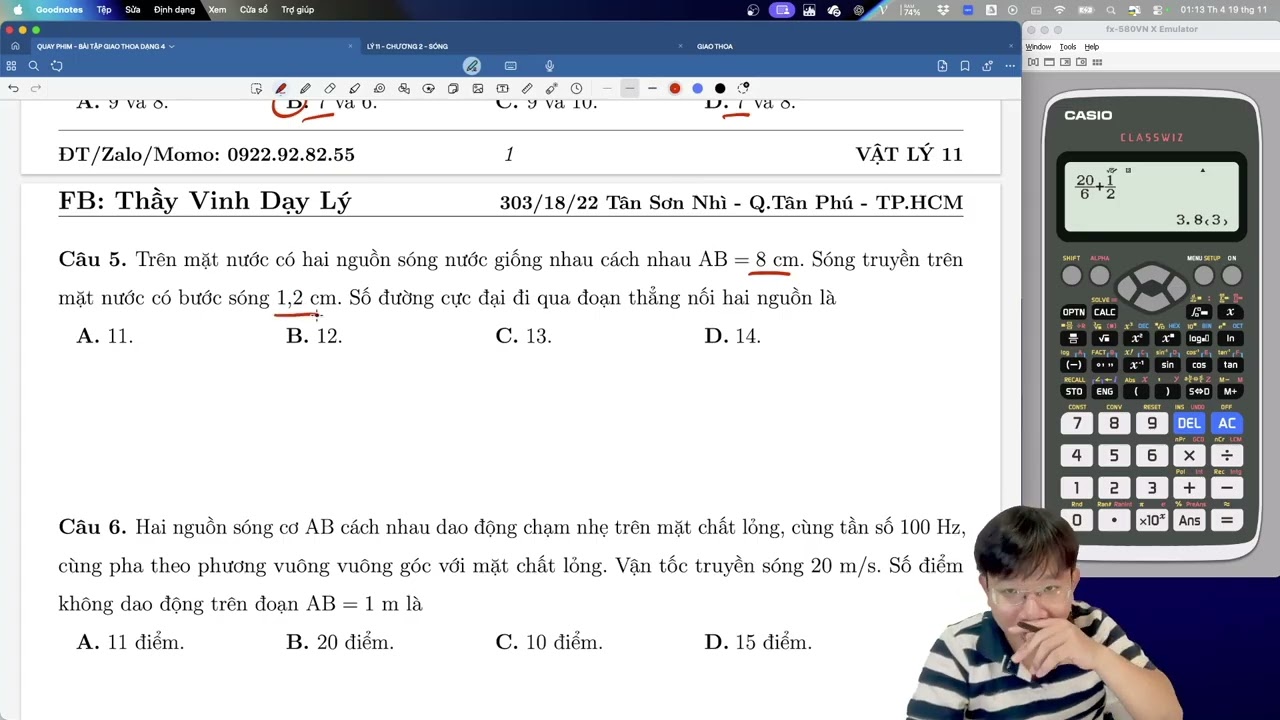Open the image insert tool
Viewport: 1280px width, 720px height.
tap(478, 89)
